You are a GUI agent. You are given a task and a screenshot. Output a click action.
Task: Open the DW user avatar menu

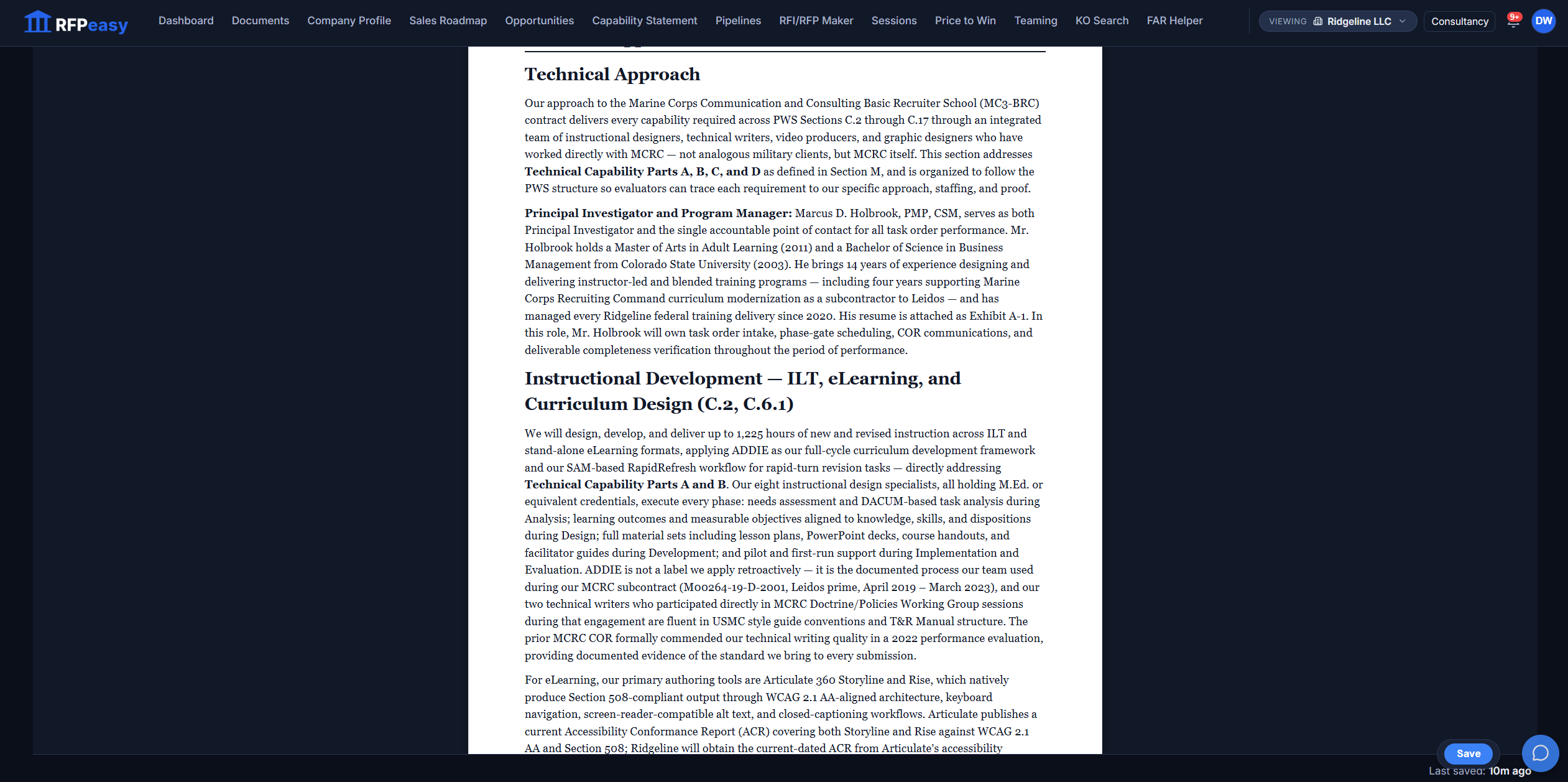point(1543,21)
